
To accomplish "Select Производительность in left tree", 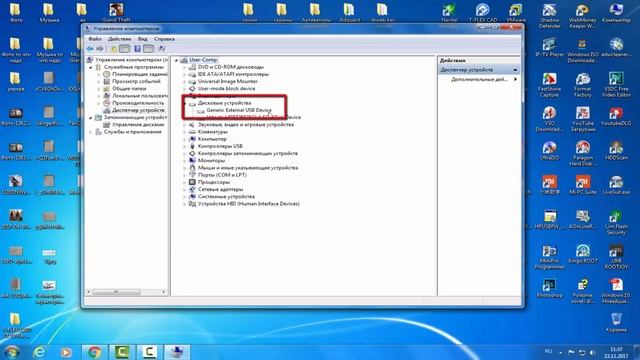I will (138, 103).
